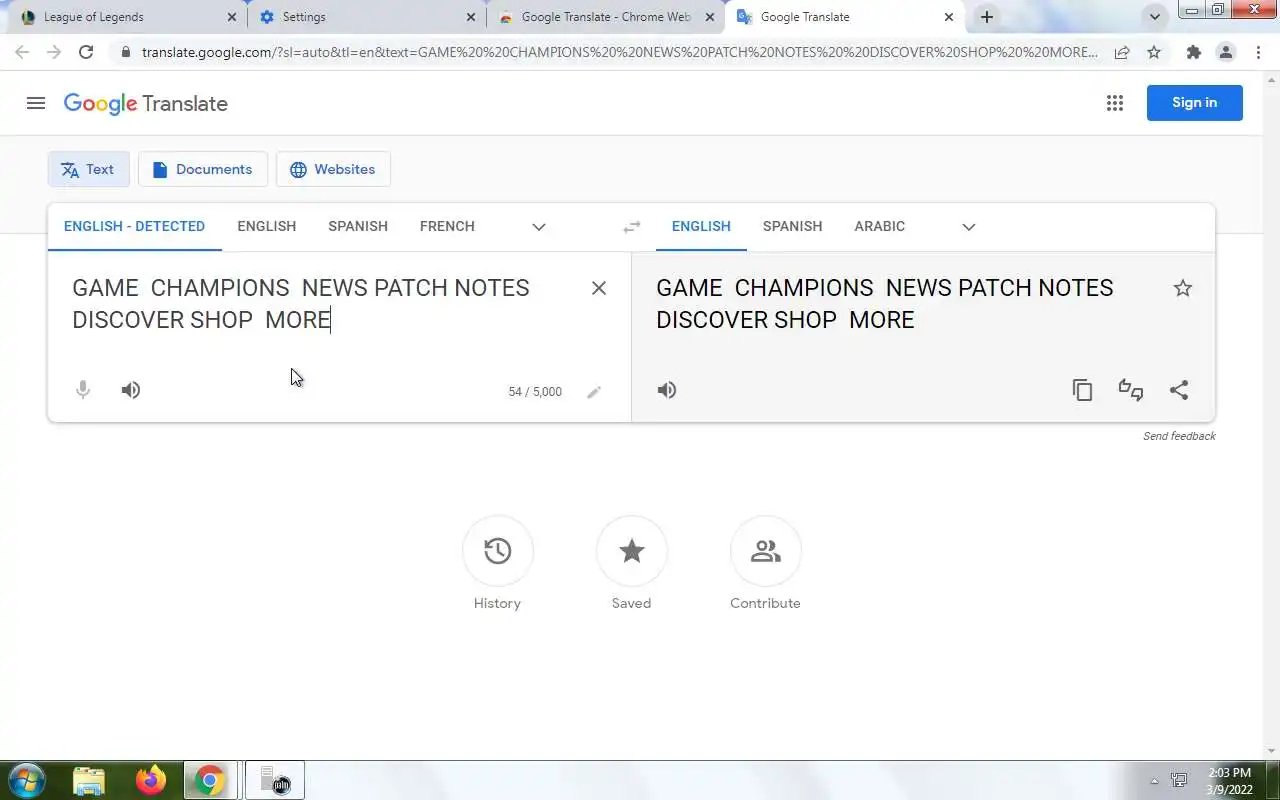Click the Send feedback link
Viewport: 1280px width, 800px height.
click(1179, 436)
